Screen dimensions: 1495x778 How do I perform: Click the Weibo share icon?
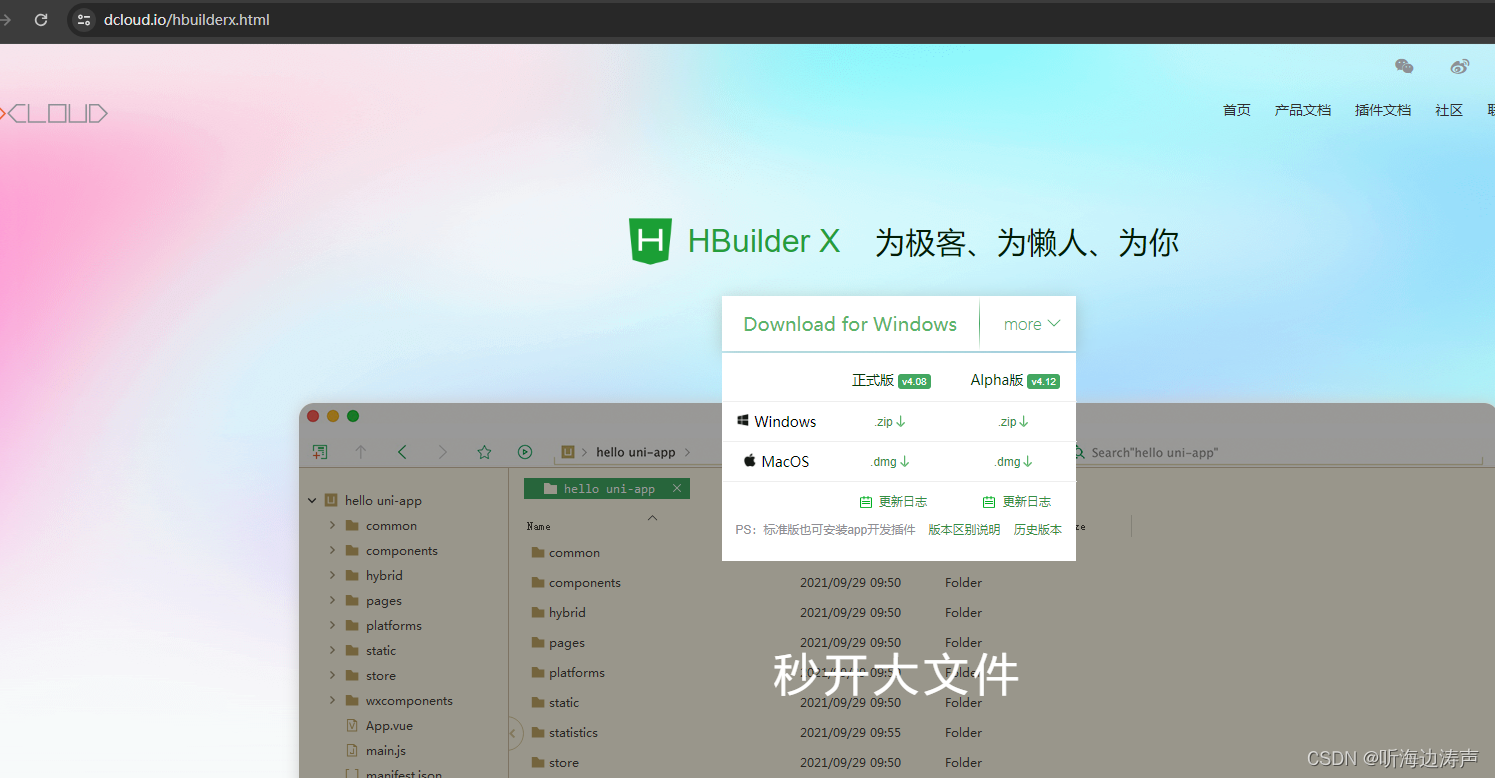tap(1459, 66)
